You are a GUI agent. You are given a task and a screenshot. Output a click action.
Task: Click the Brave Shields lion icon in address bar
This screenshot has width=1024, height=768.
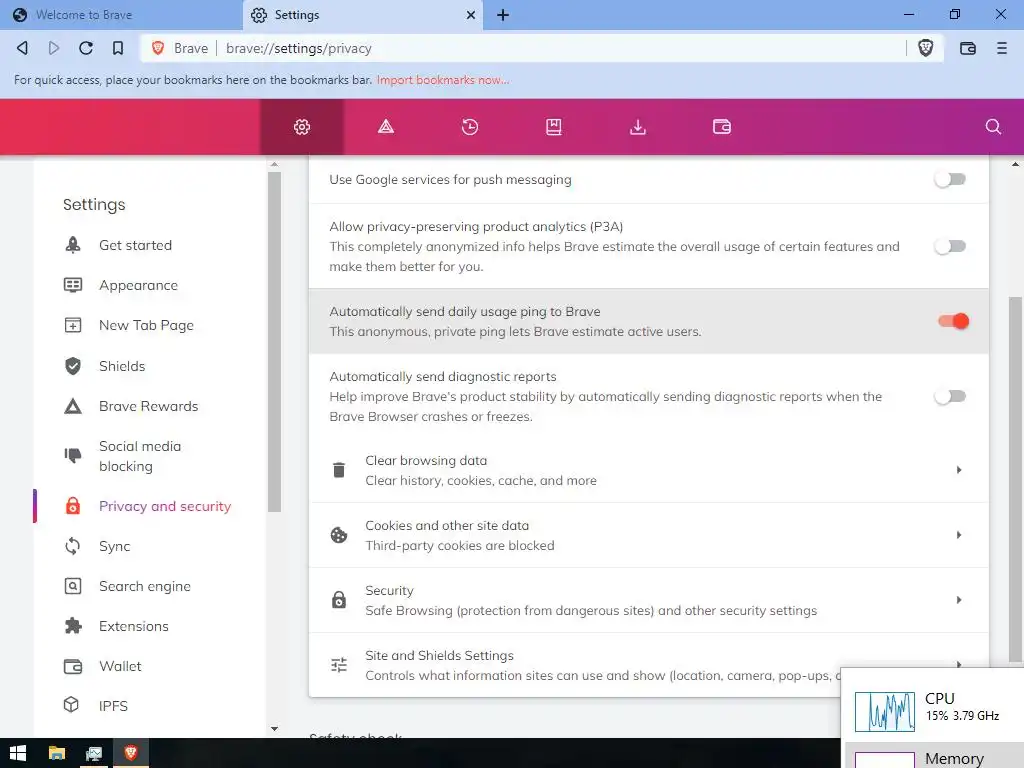[925, 48]
